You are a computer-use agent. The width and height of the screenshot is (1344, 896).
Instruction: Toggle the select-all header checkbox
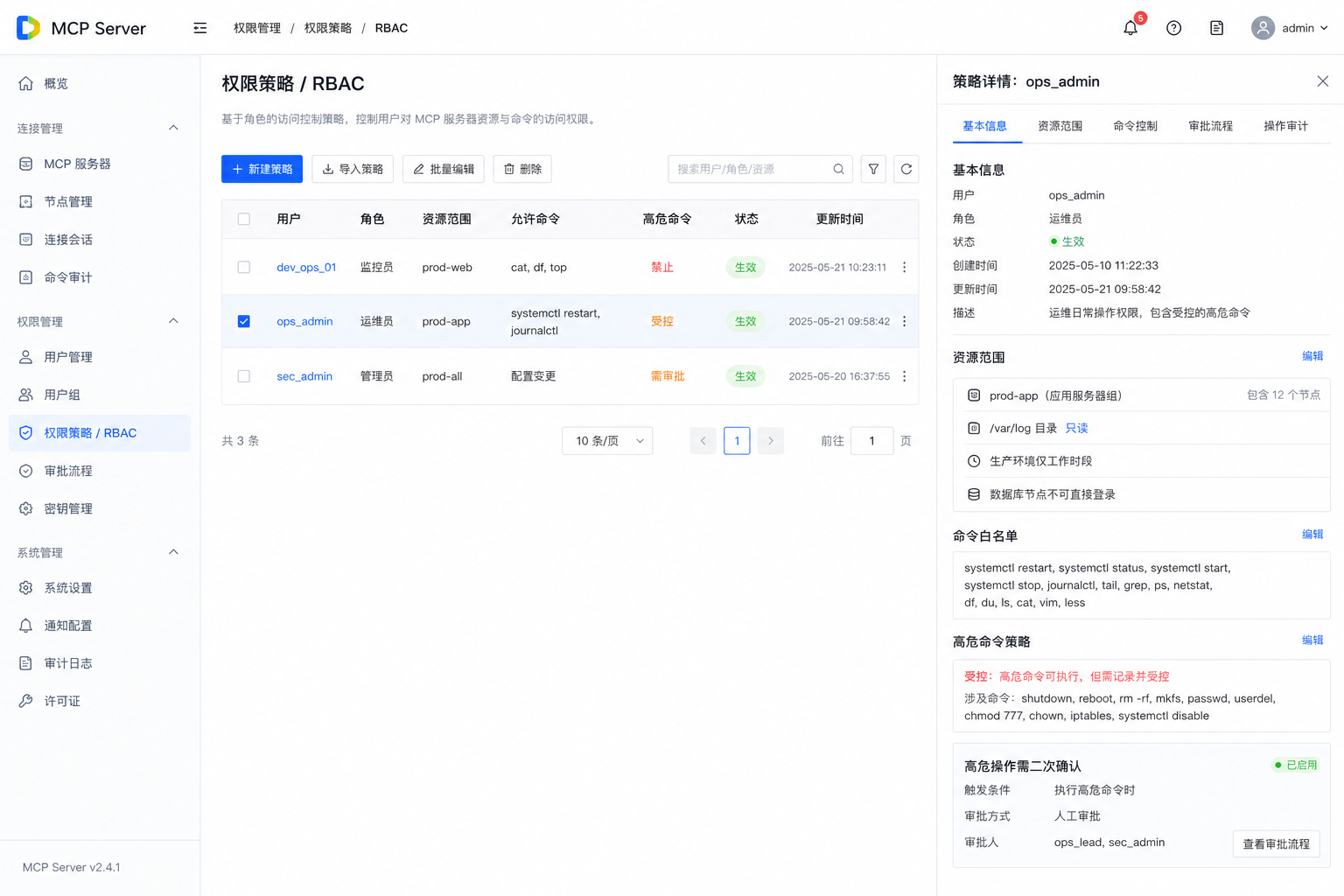(x=244, y=219)
